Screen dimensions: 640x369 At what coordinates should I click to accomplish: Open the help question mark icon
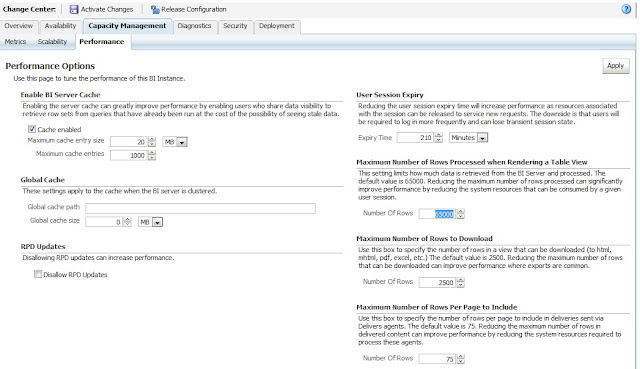[626, 9]
